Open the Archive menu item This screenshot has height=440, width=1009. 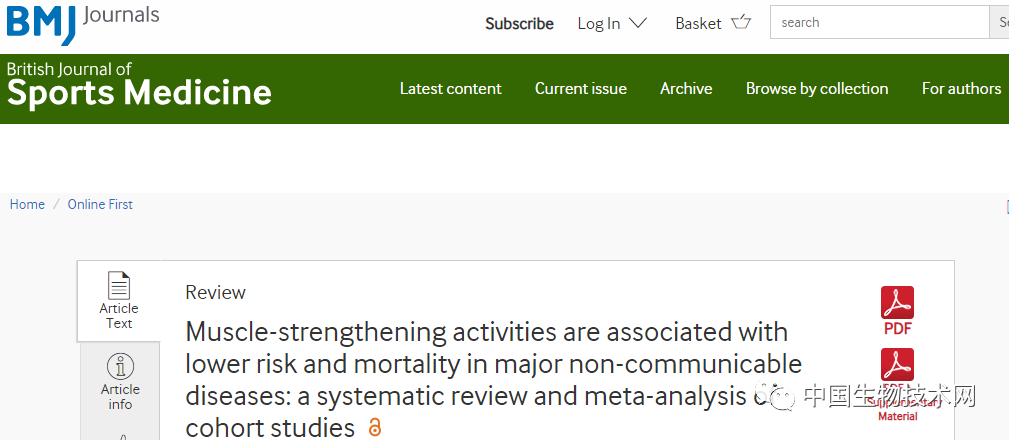686,88
